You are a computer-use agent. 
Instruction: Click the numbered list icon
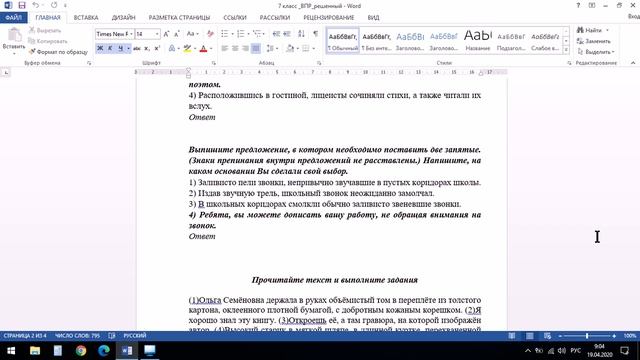pos(240,34)
